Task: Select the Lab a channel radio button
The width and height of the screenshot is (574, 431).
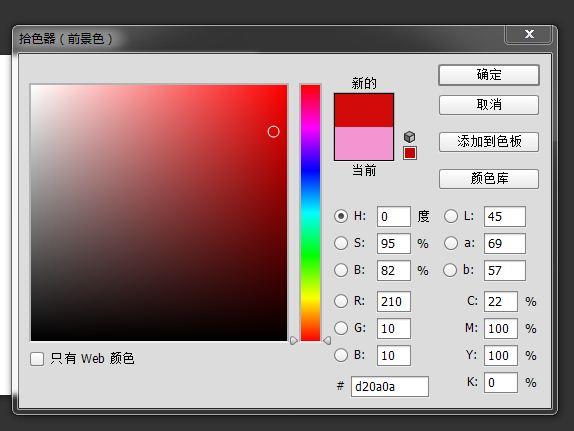Action: pyautogui.click(x=451, y=243)
